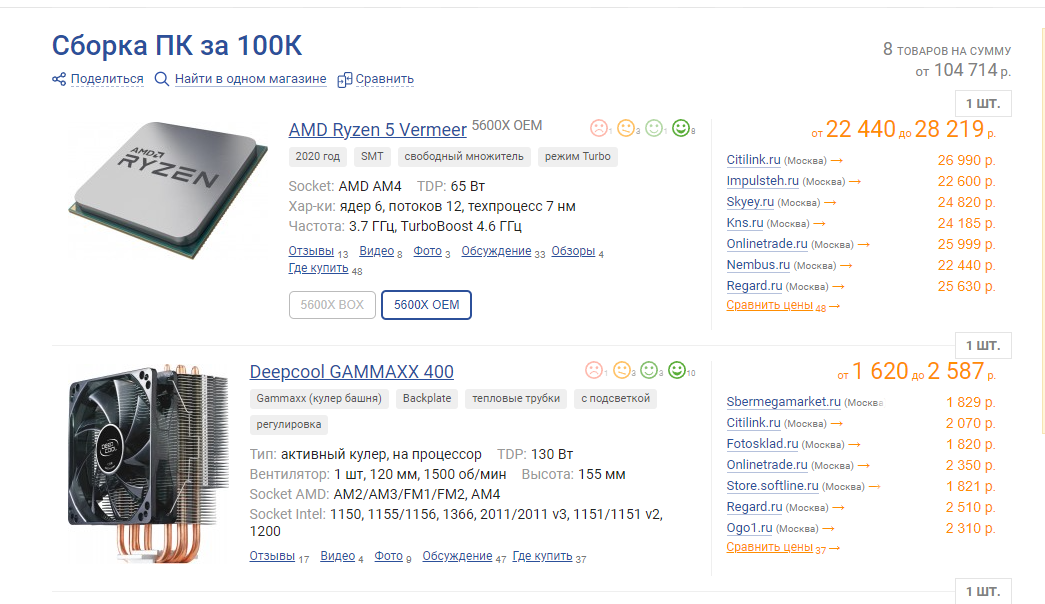Click the Backplate tag

pos(427,399)
